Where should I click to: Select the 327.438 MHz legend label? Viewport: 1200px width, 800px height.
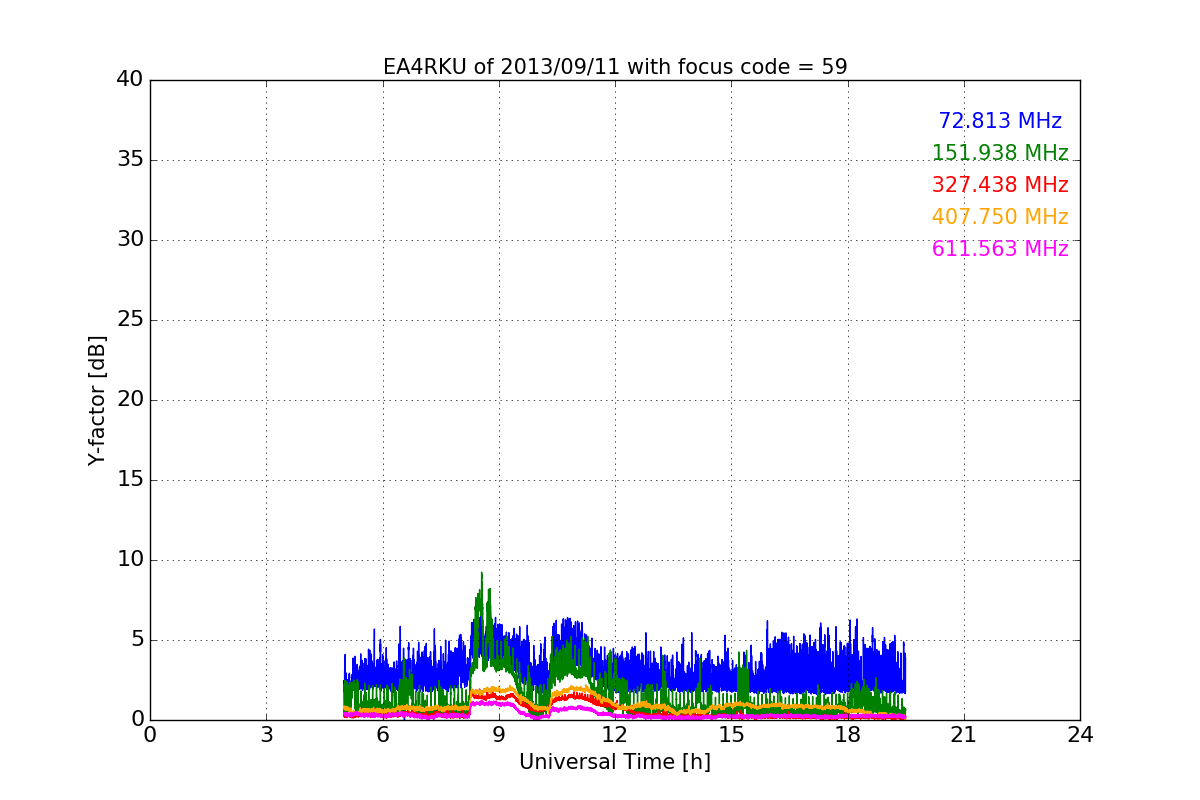[1000, 185]
